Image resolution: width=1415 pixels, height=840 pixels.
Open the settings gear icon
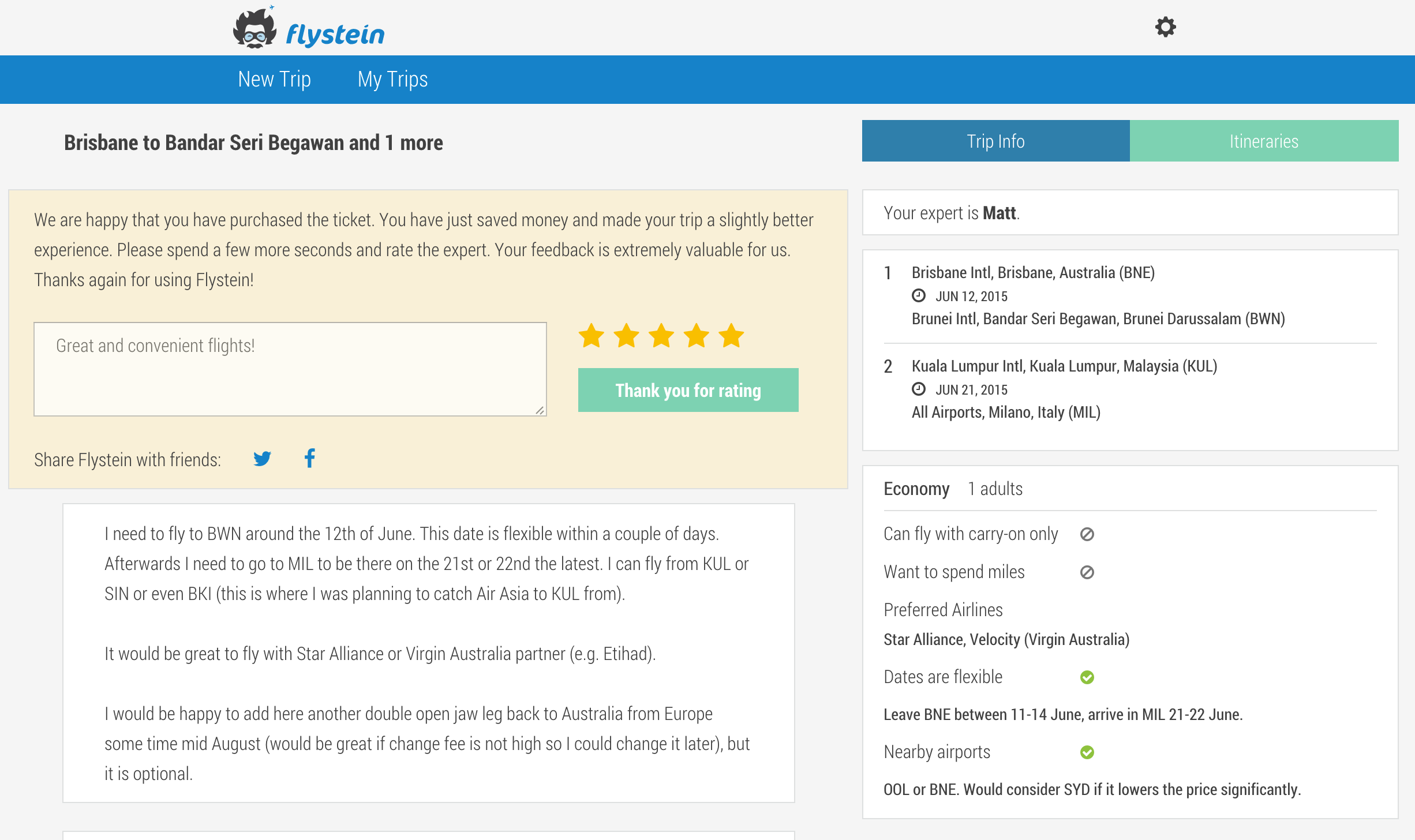click(x=1165, y=27)
